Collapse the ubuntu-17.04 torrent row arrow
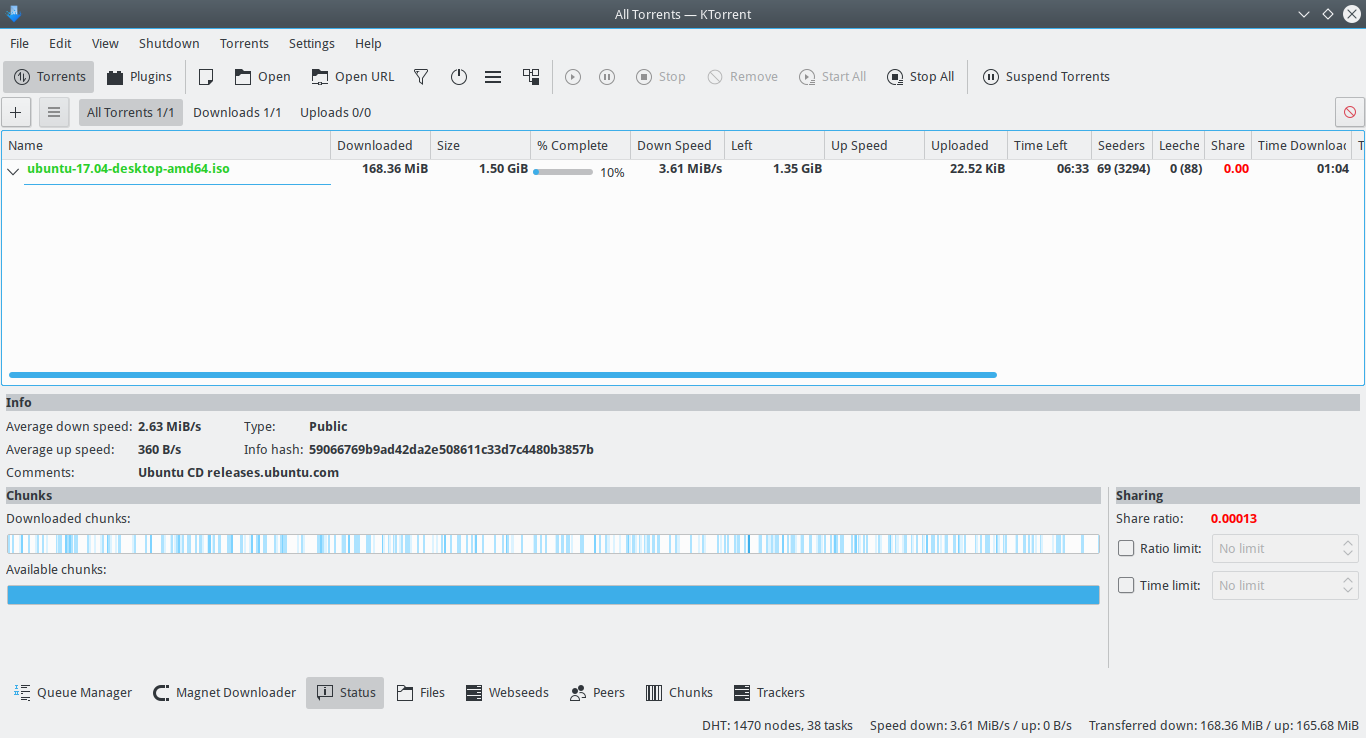 click(x=14, y=171)
